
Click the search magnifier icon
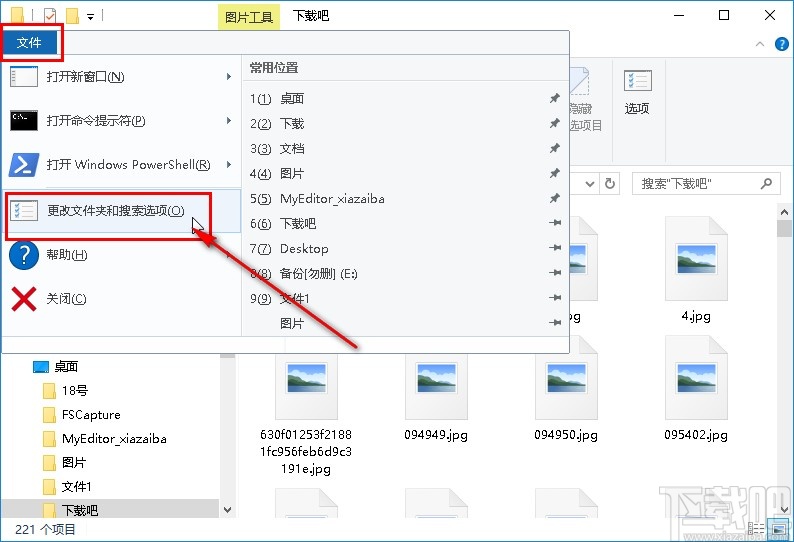[767, 183]
